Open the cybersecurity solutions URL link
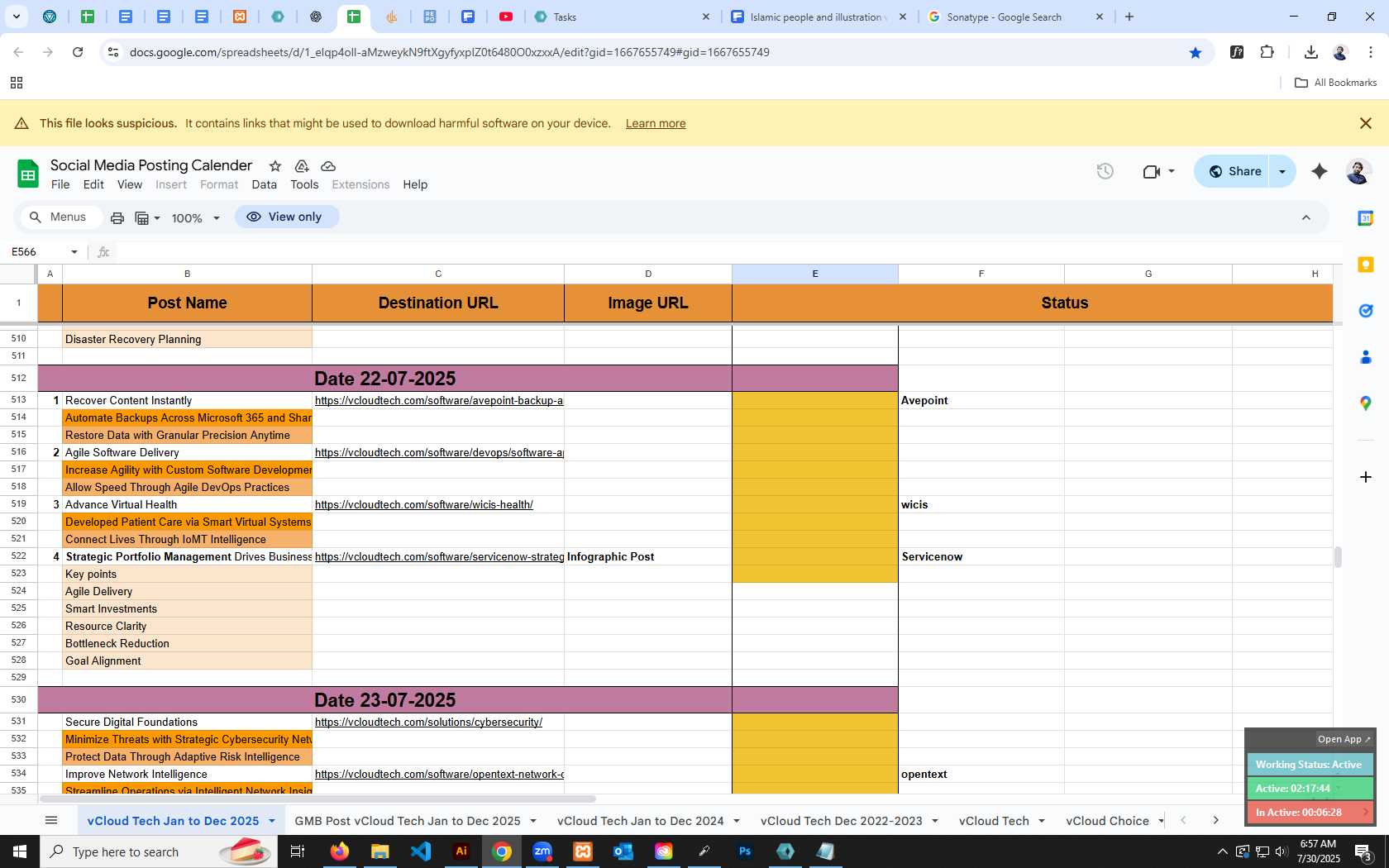Image resolution: width=1389 pixels, height=868 pixels. click(x=428, y=722)
